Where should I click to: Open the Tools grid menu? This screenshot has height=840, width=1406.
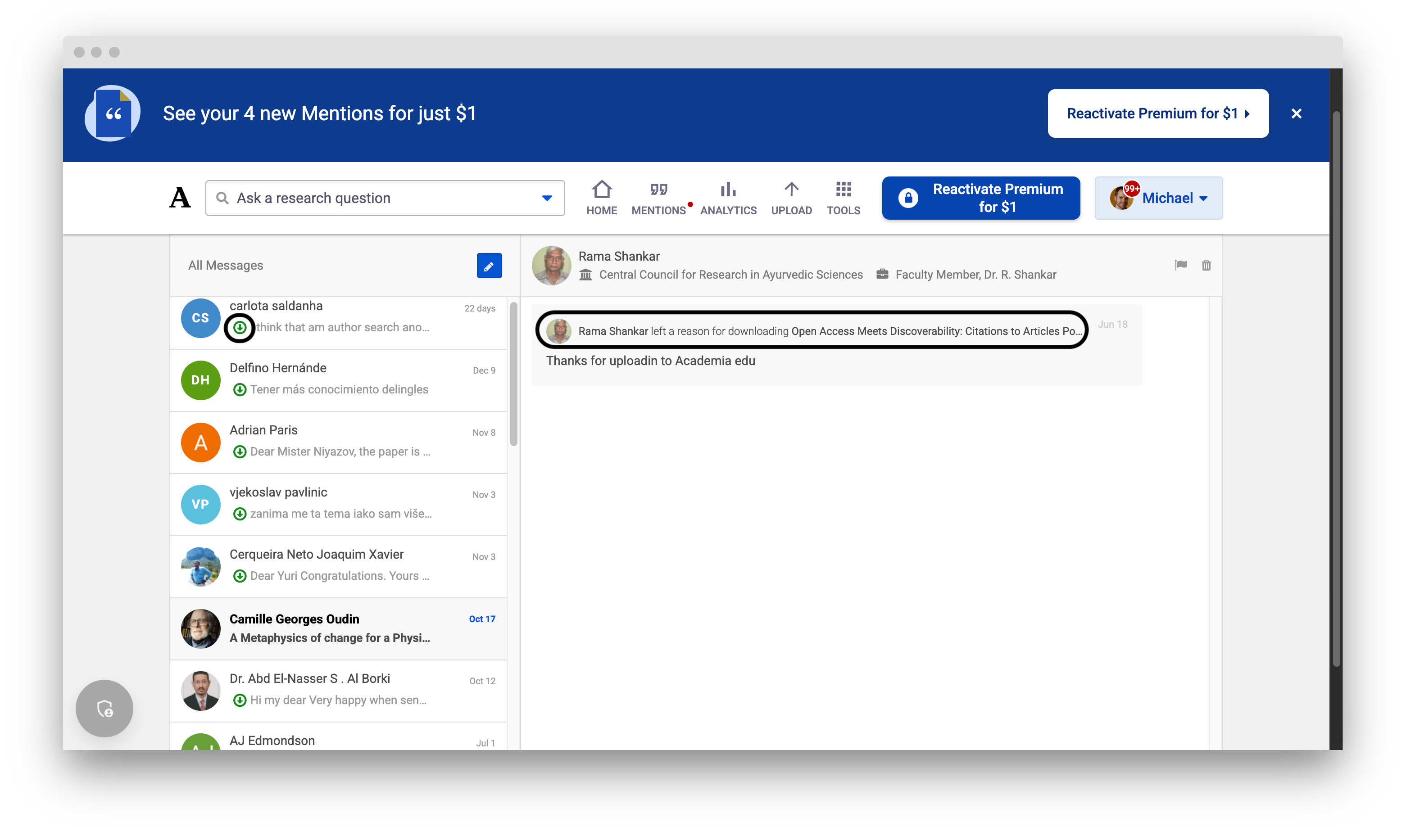(x=843, y=198)
